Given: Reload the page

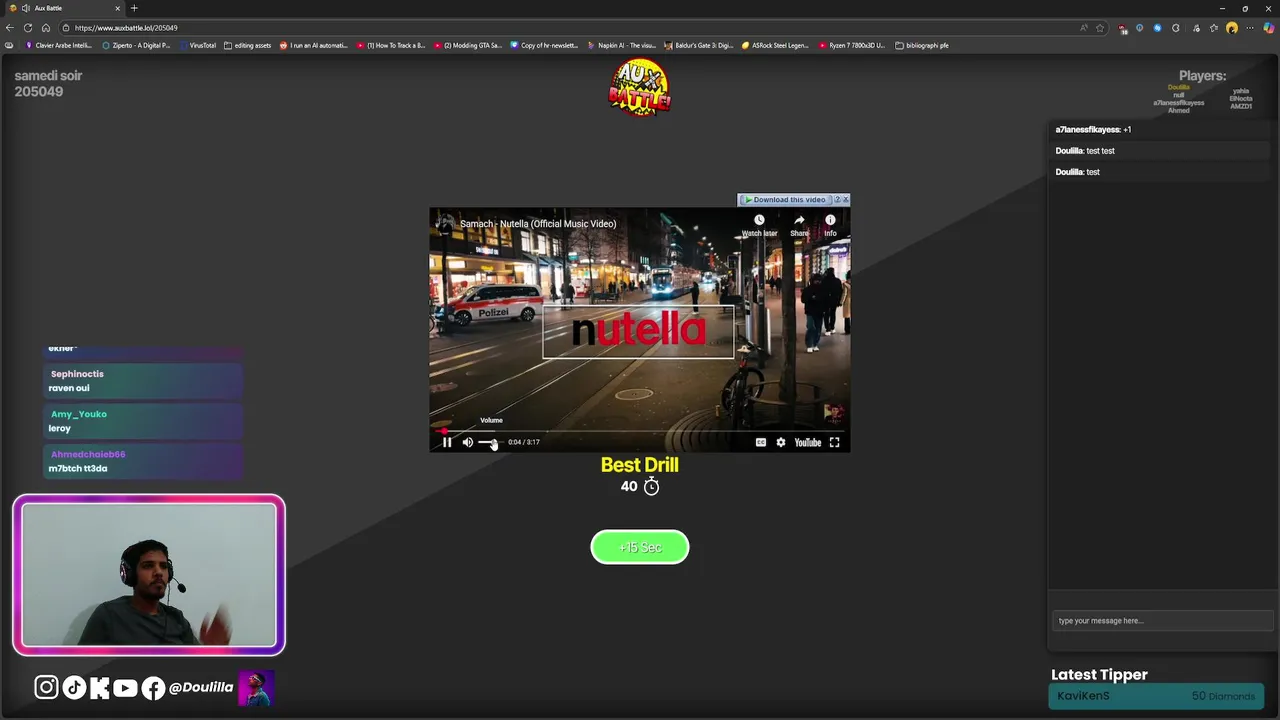Looking at the screenshot, I should click(x=28, y=28).
